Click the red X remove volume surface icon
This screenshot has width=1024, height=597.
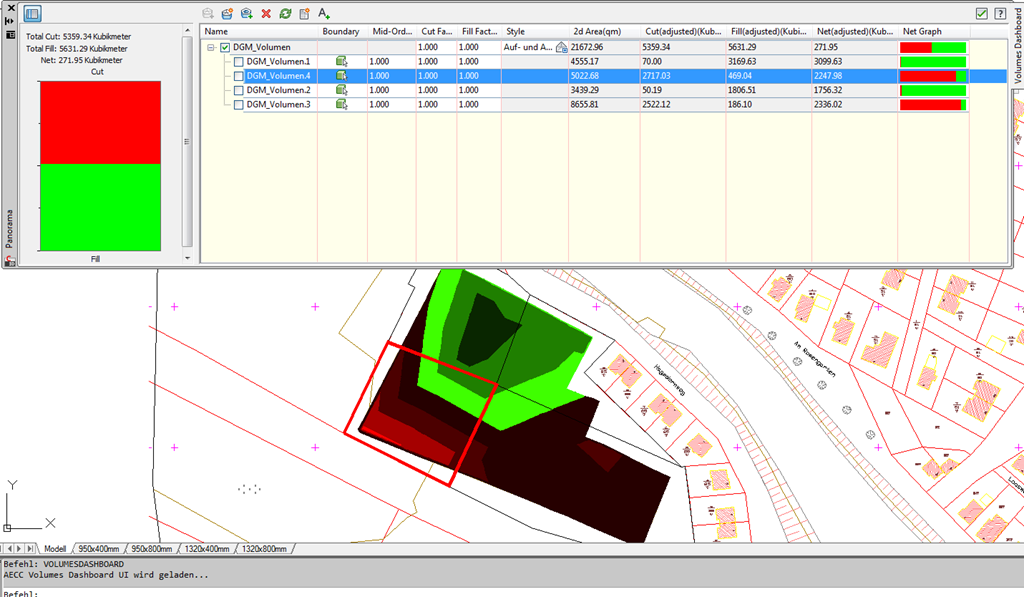point(266,14)
